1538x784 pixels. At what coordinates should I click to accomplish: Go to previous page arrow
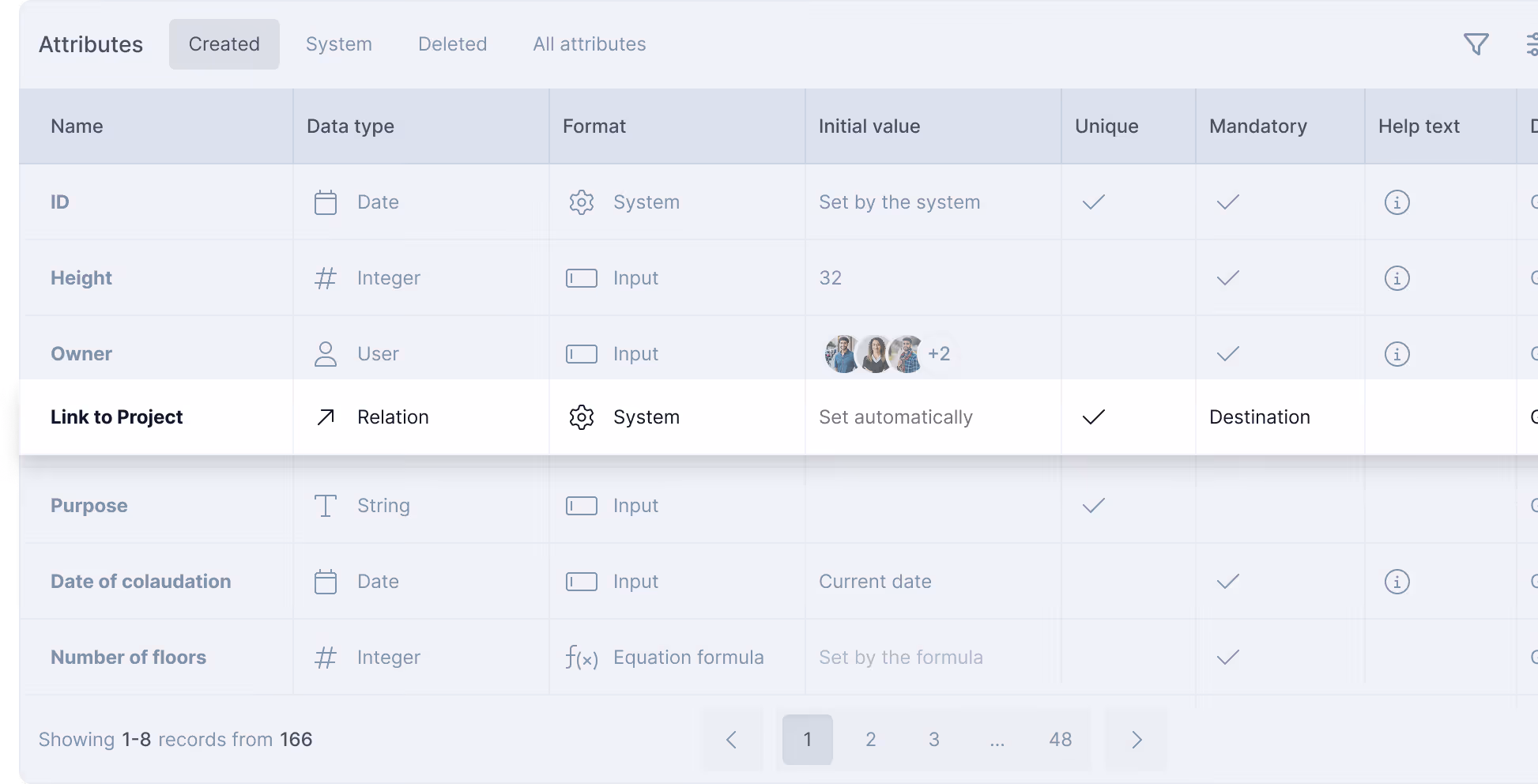click(731, 740)
